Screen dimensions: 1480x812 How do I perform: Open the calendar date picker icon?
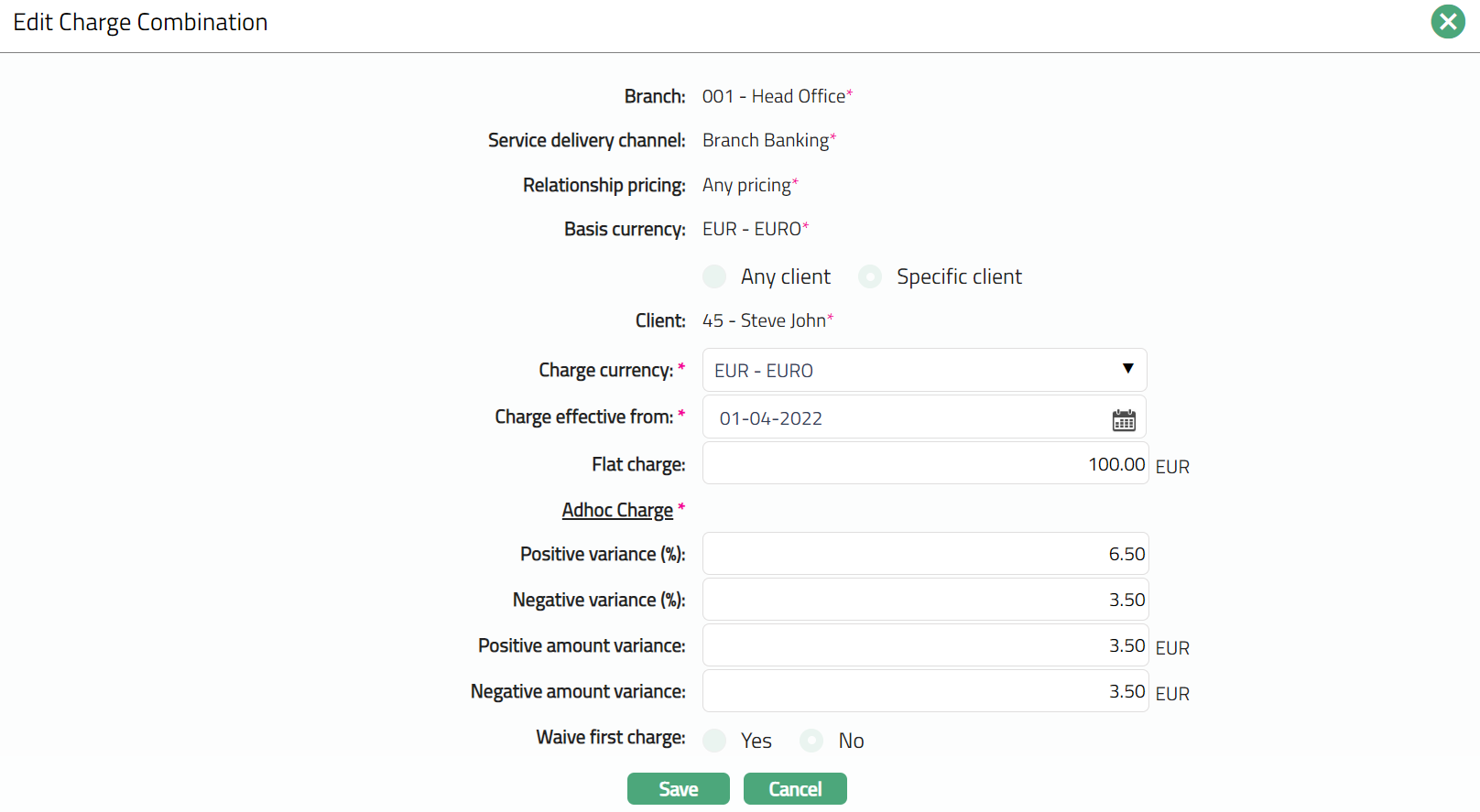click(1124, 420)
